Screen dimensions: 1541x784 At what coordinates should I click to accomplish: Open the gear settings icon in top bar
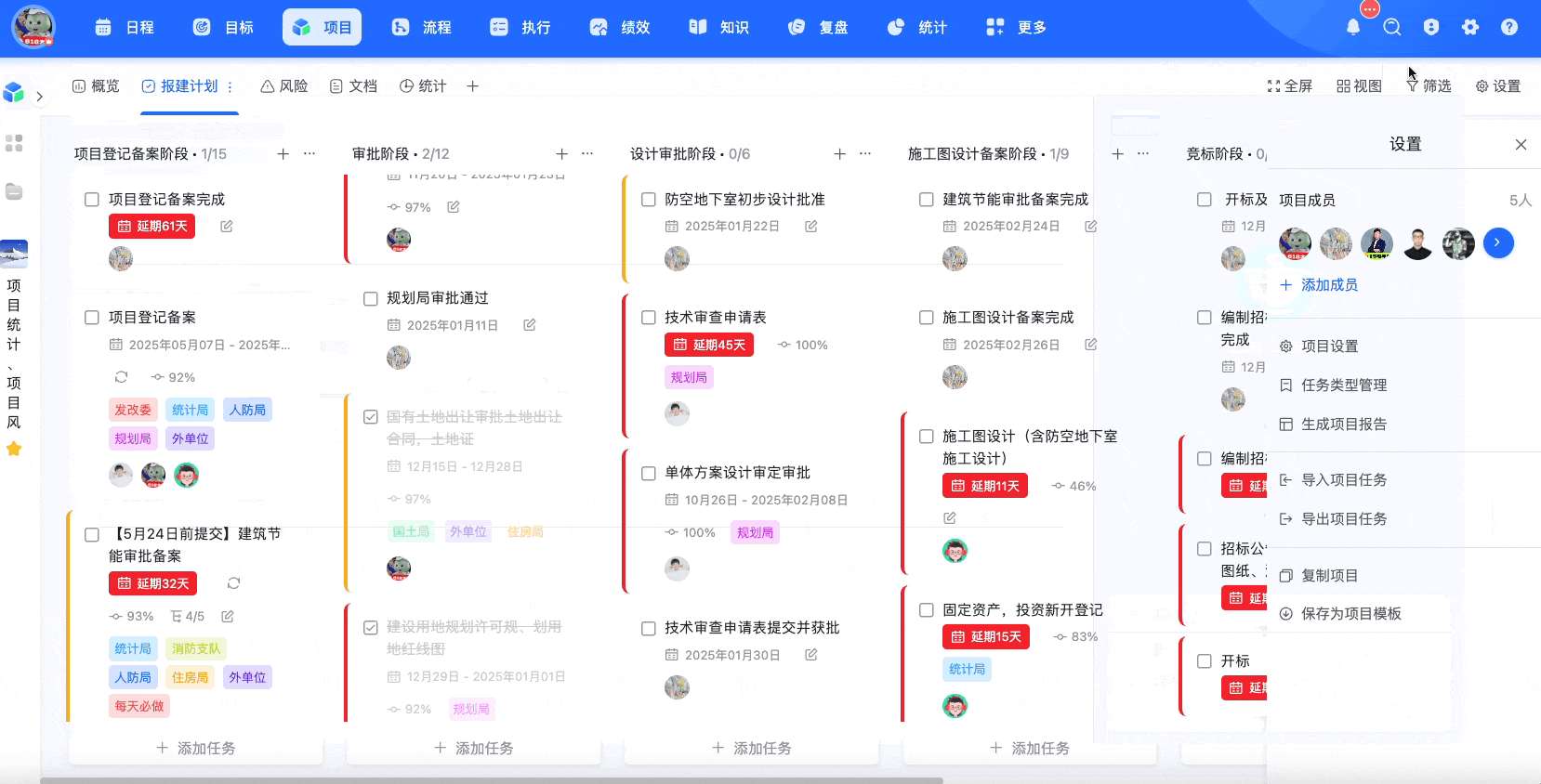click(1470, 27)
